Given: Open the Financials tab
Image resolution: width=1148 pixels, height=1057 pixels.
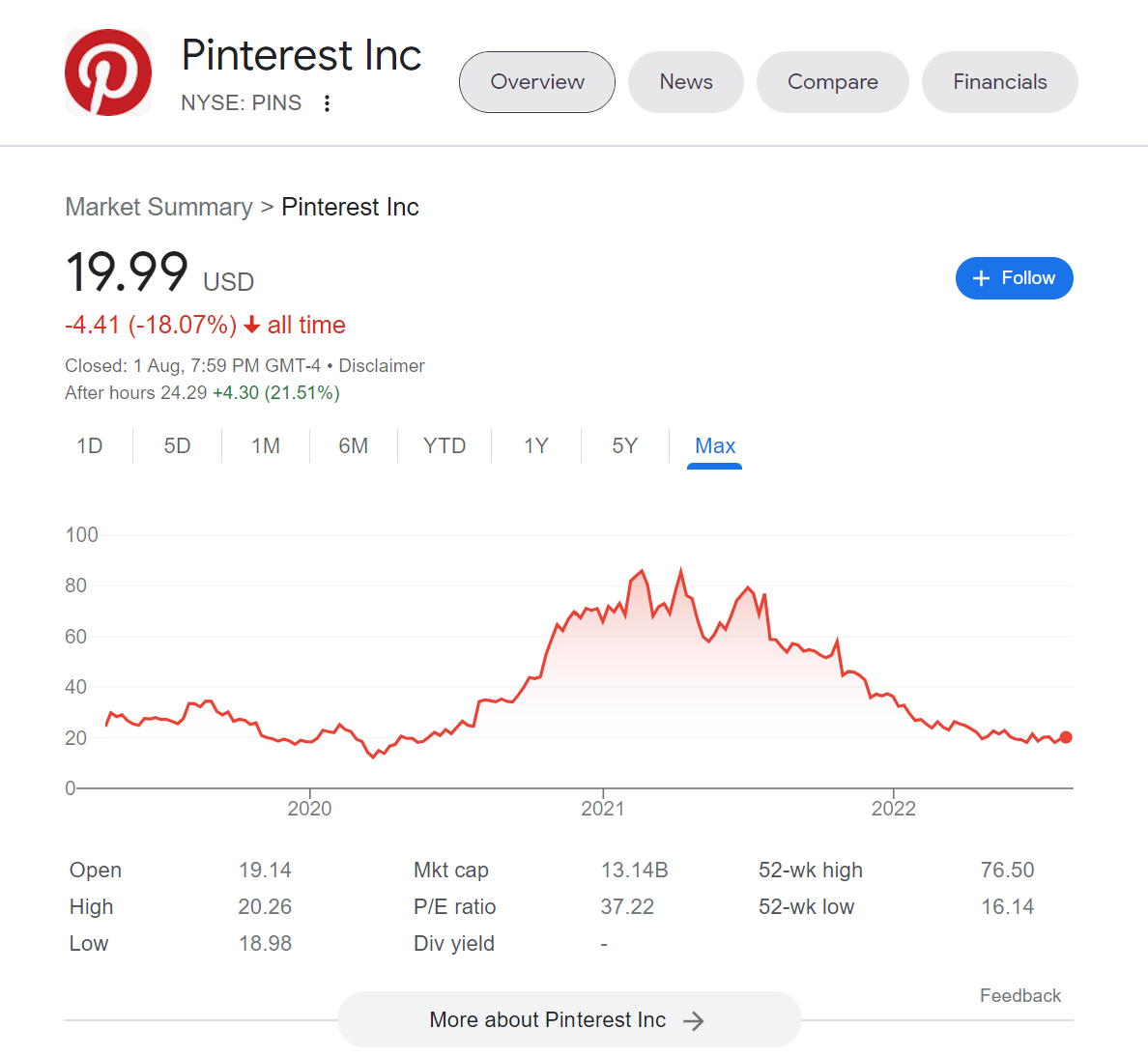Looking at the screenshot, I should click(1000, 82).
